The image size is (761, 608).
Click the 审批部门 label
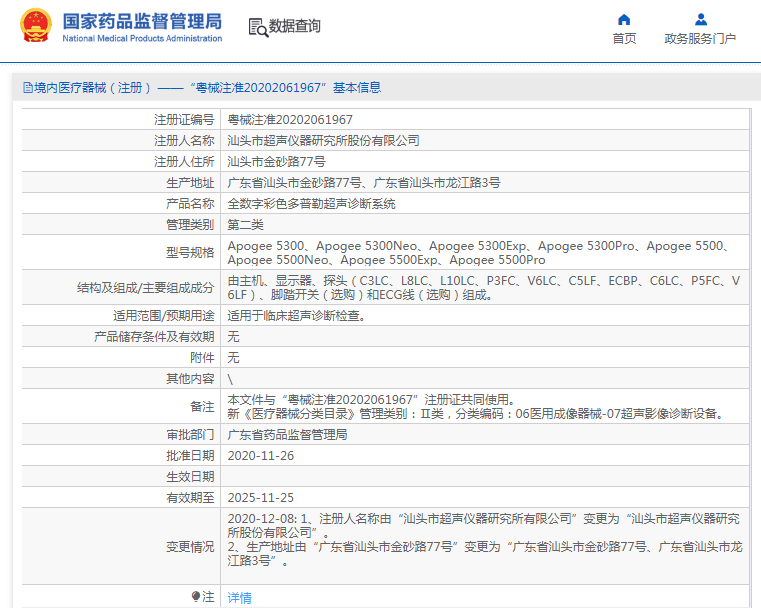[x=190, y=435]
